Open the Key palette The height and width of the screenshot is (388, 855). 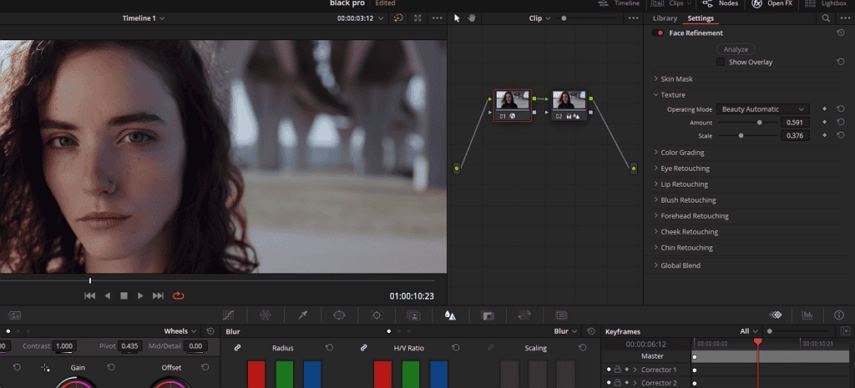pyautogui.click(x=487, y=315)
